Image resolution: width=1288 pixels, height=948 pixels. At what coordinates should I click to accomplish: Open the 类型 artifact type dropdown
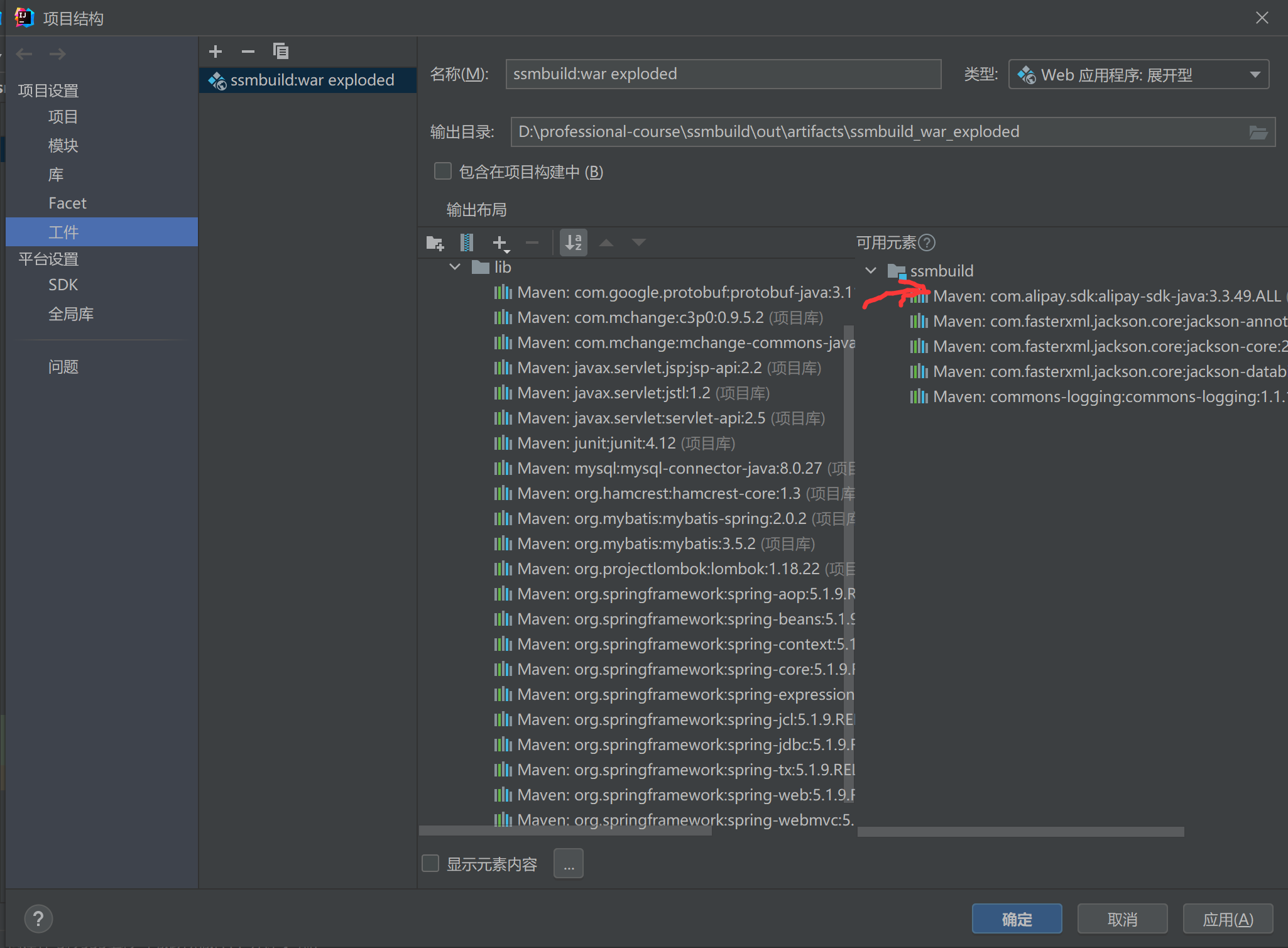click(x=1138, y=75)
